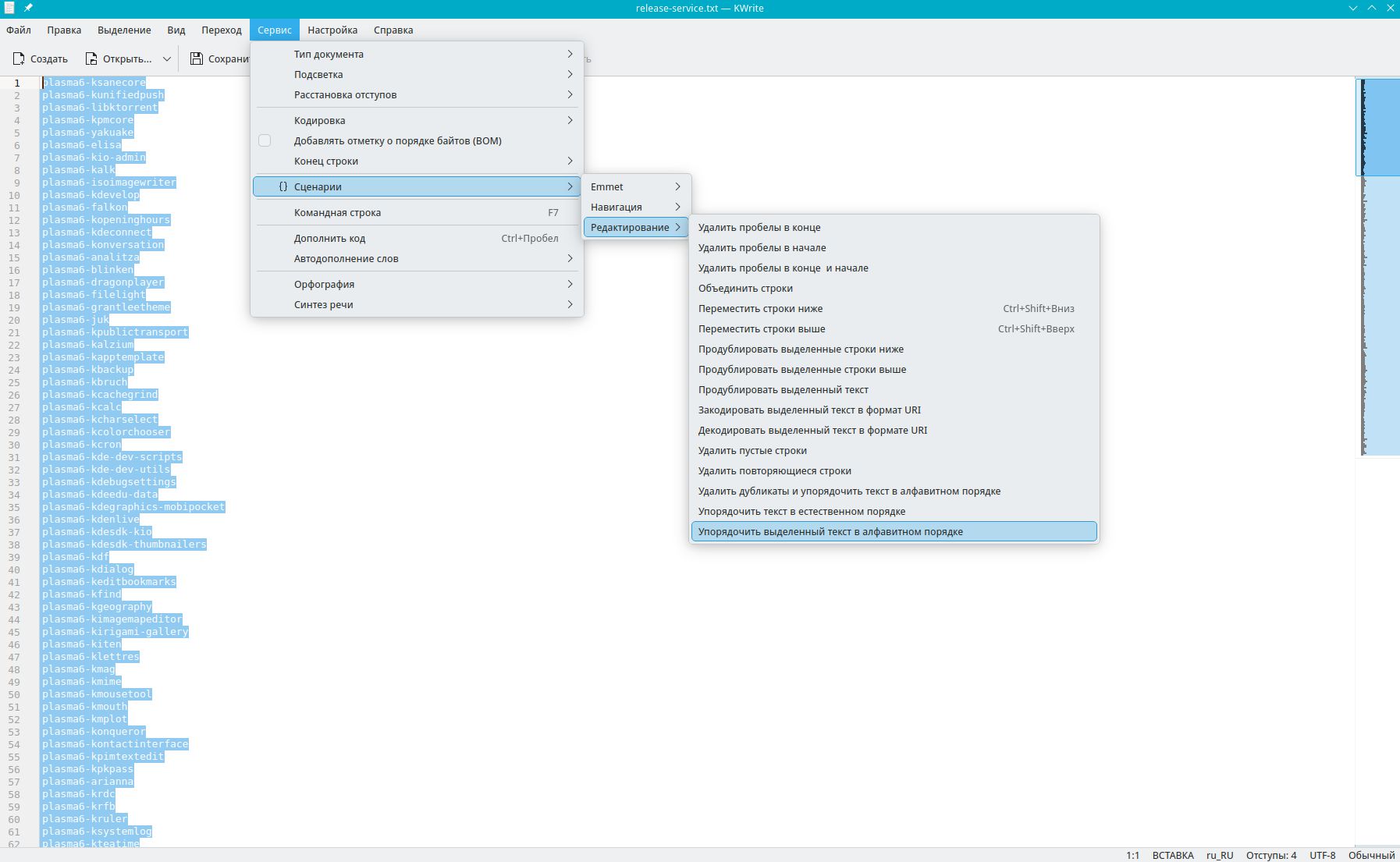
Task: Open the Переход menu
Action: 222,30
